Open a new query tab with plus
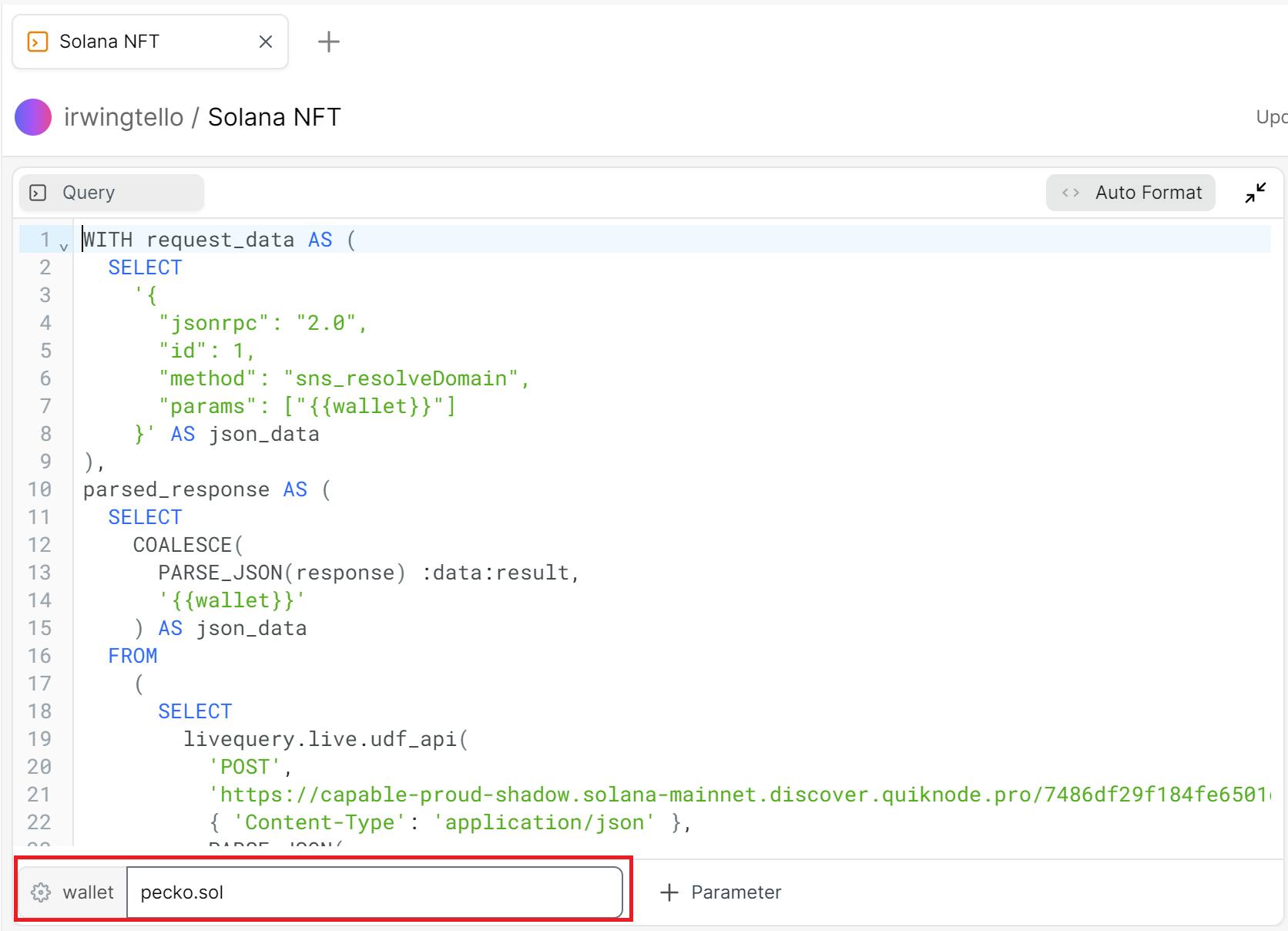1288x931 pixels. tap(329, 42)
